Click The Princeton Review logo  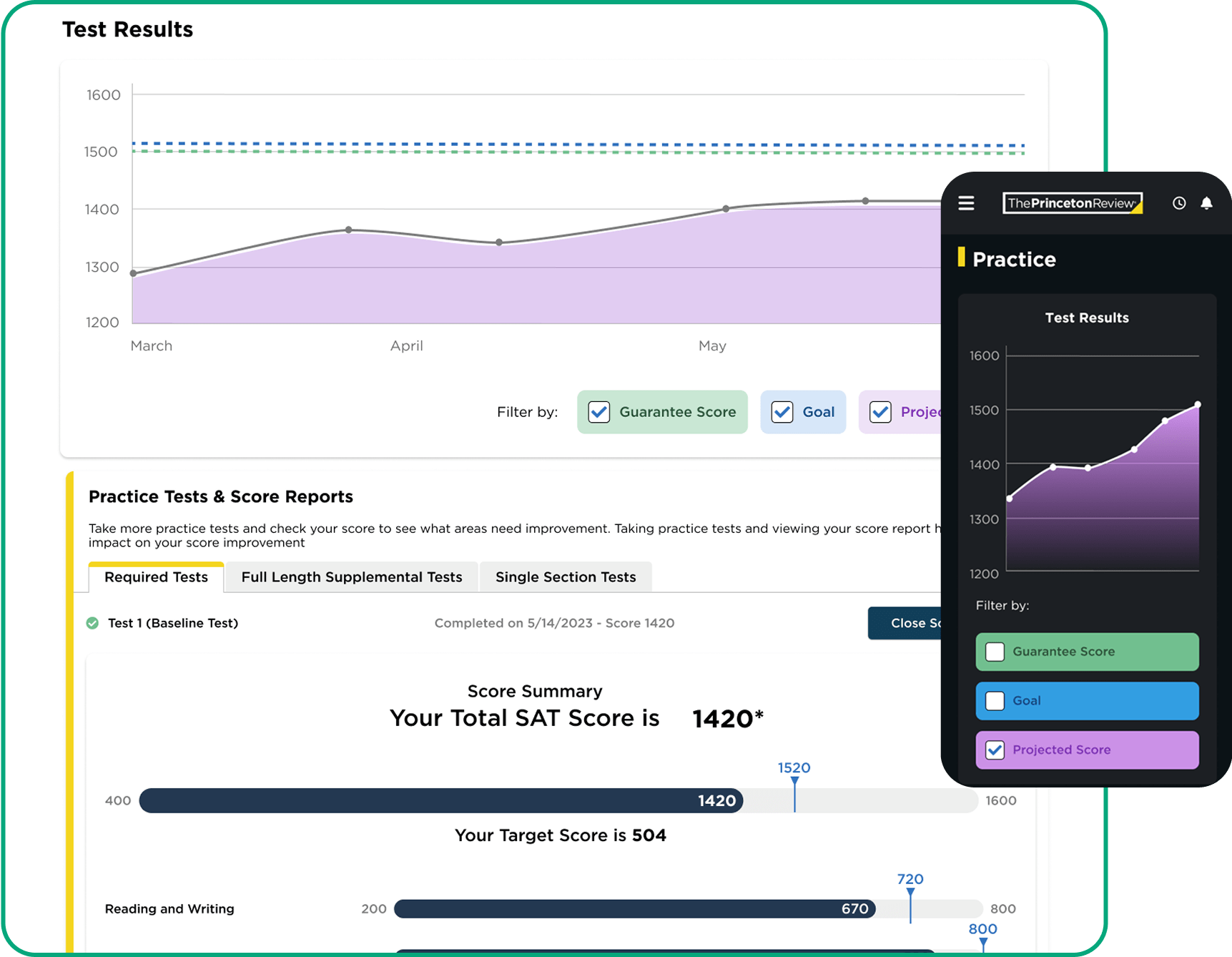click(1072, 204)
